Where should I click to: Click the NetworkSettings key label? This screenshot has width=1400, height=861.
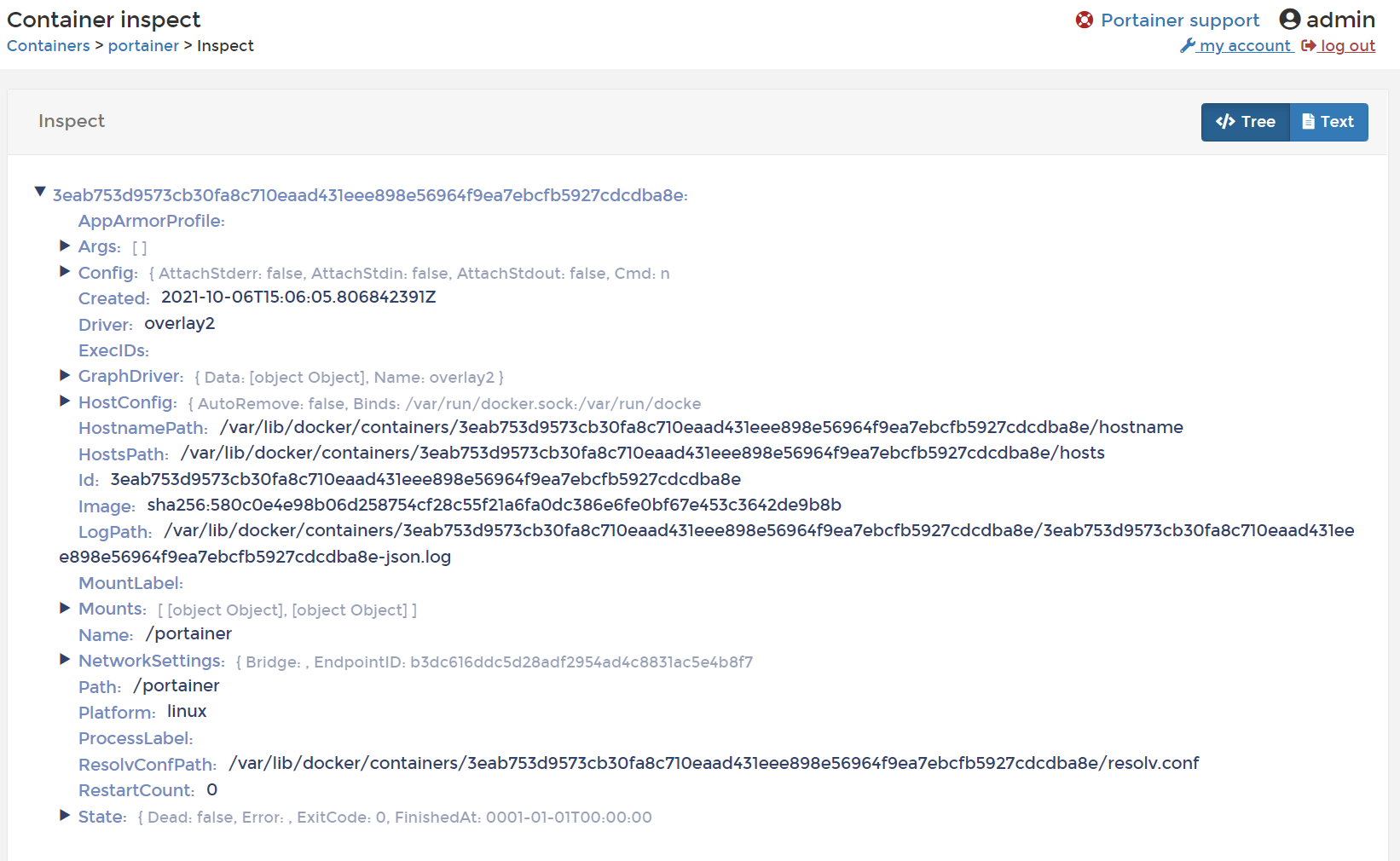pyautogui.click(x=152, y=661)
